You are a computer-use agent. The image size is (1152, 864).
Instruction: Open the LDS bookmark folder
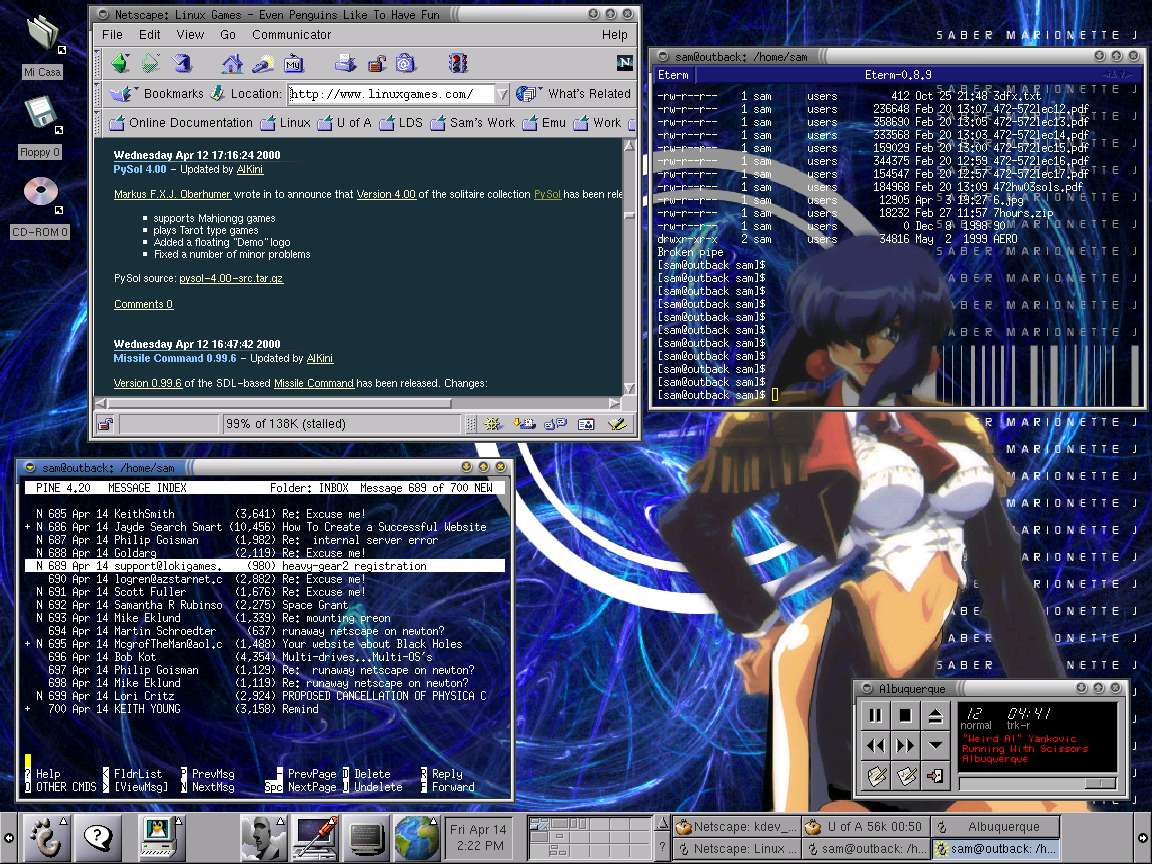click(x=401, y=123)
